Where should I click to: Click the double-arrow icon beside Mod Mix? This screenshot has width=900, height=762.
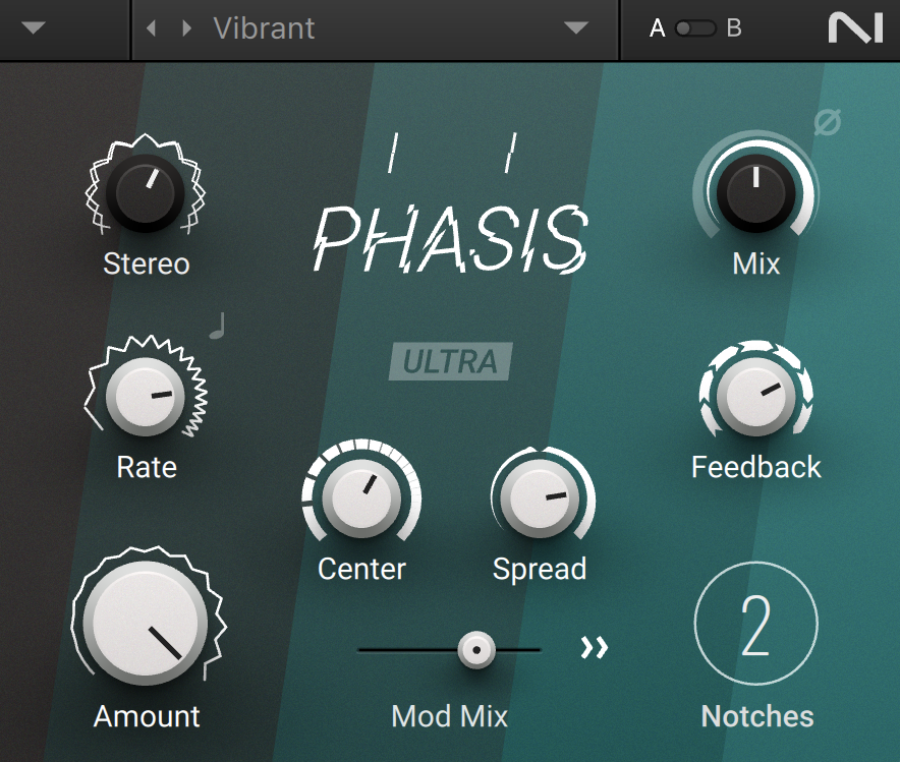click(594, 647)
